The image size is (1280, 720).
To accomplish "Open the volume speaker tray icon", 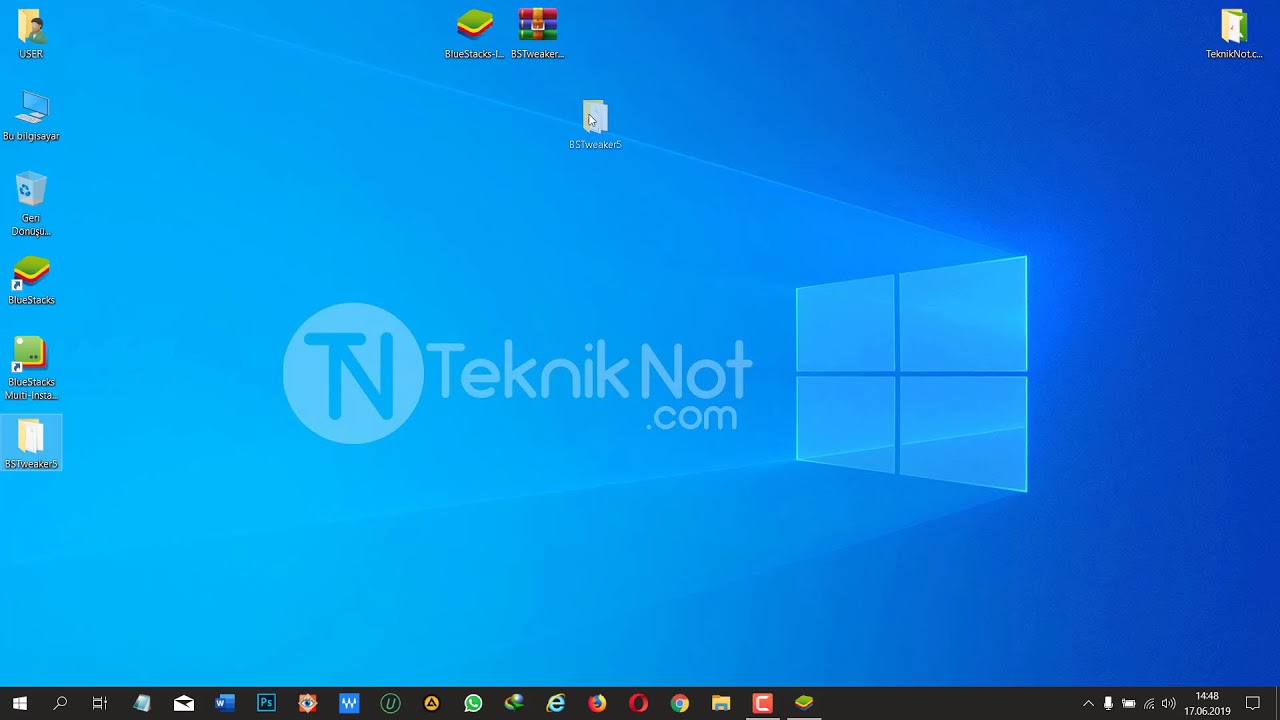I will click(x=1169, y=704).
